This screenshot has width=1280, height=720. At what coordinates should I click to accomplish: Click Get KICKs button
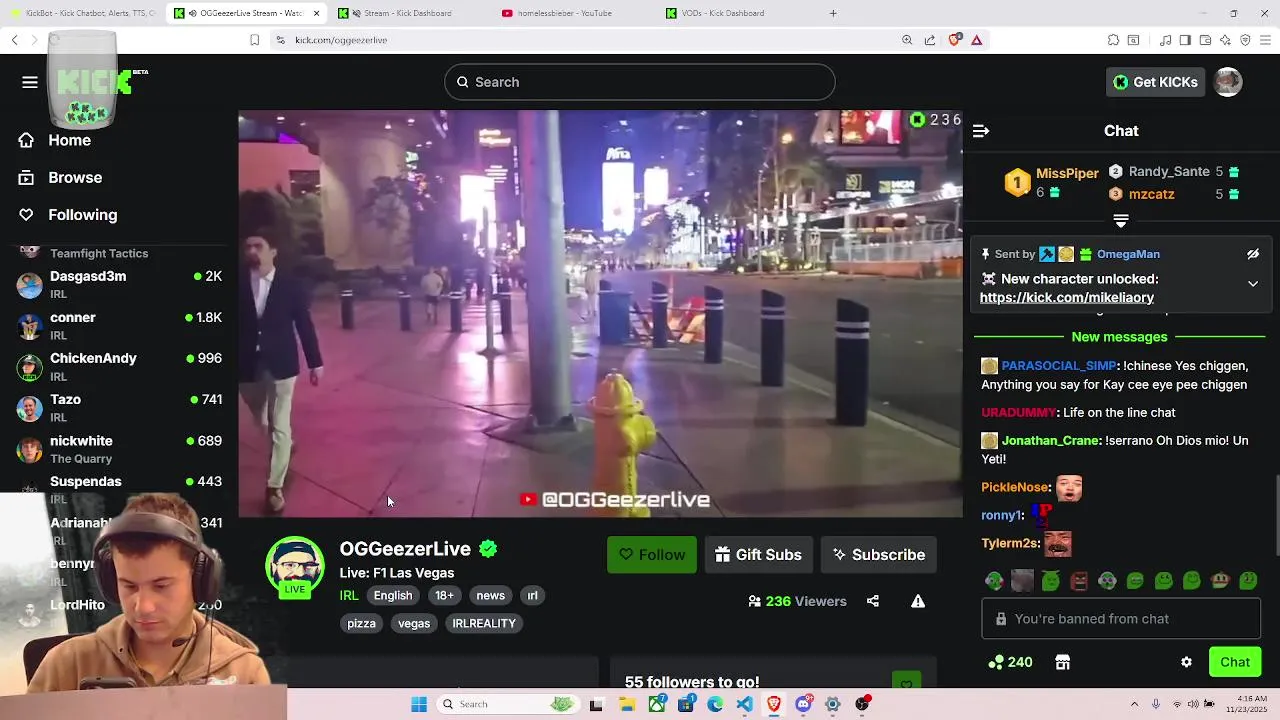[x=1155, y=82]
